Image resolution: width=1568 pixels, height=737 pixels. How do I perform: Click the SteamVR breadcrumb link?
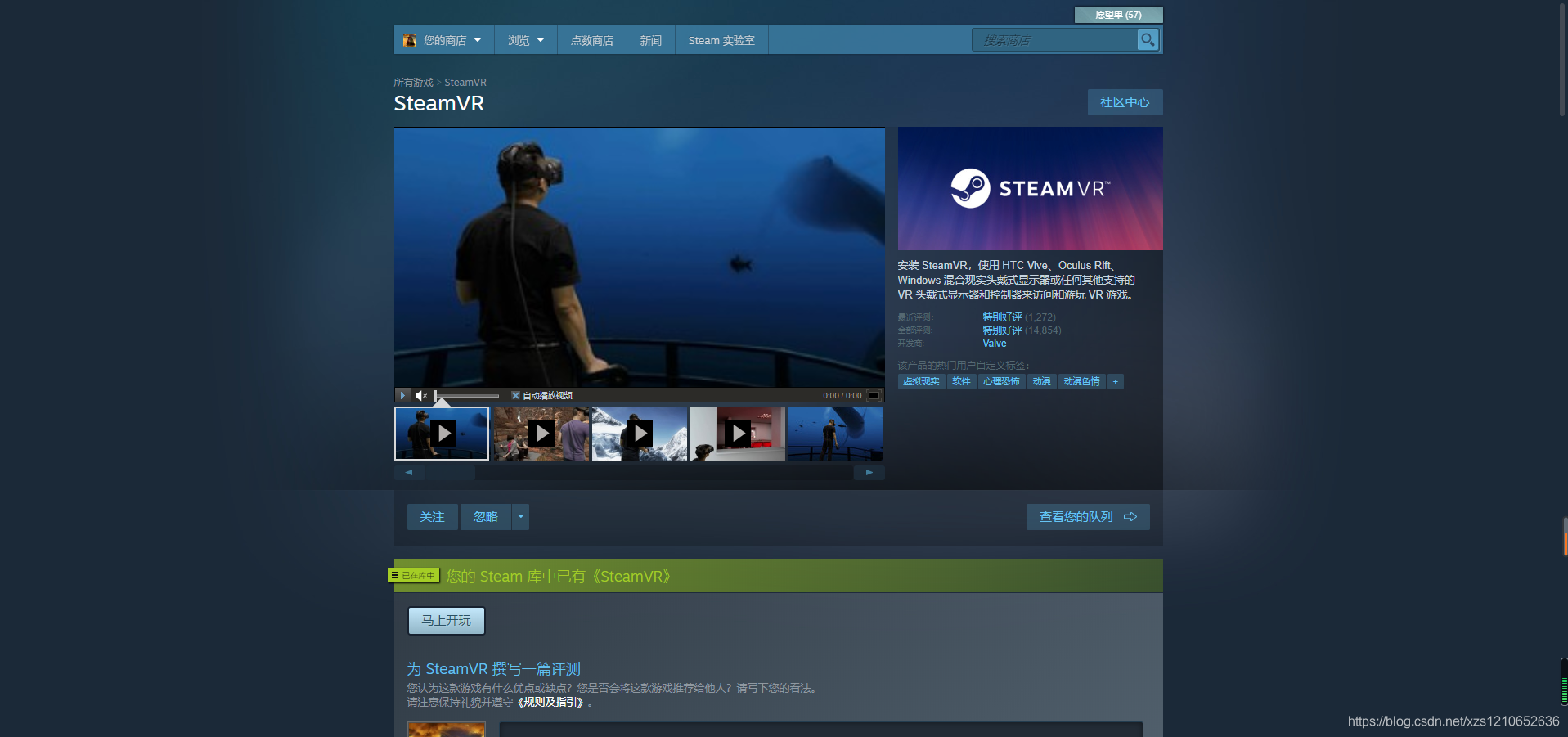[x=465, y=83]
